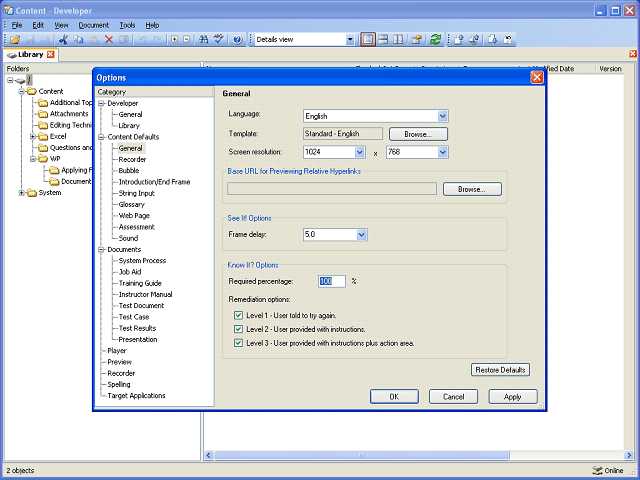The image size is (640, 480).
Task: Click the System folder icon in Library
Action: (32, 193)
